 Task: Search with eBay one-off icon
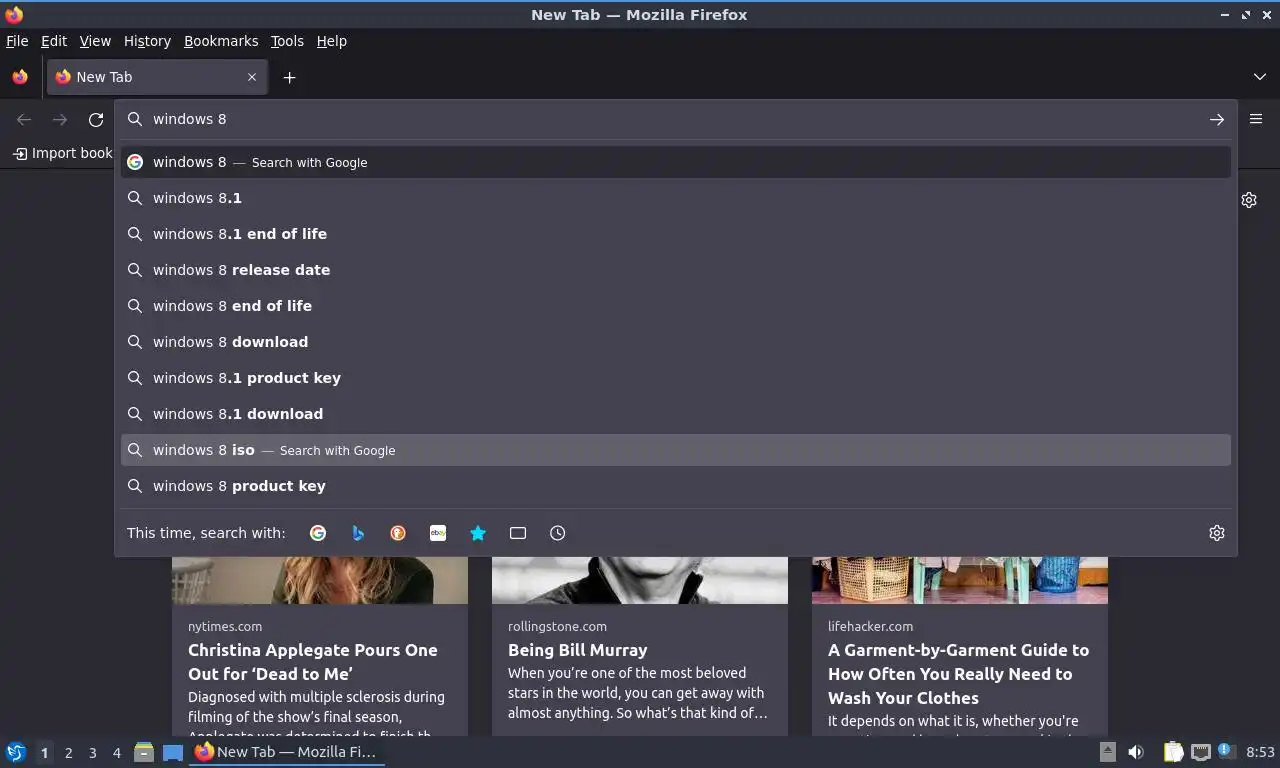(x=438, y=533)
